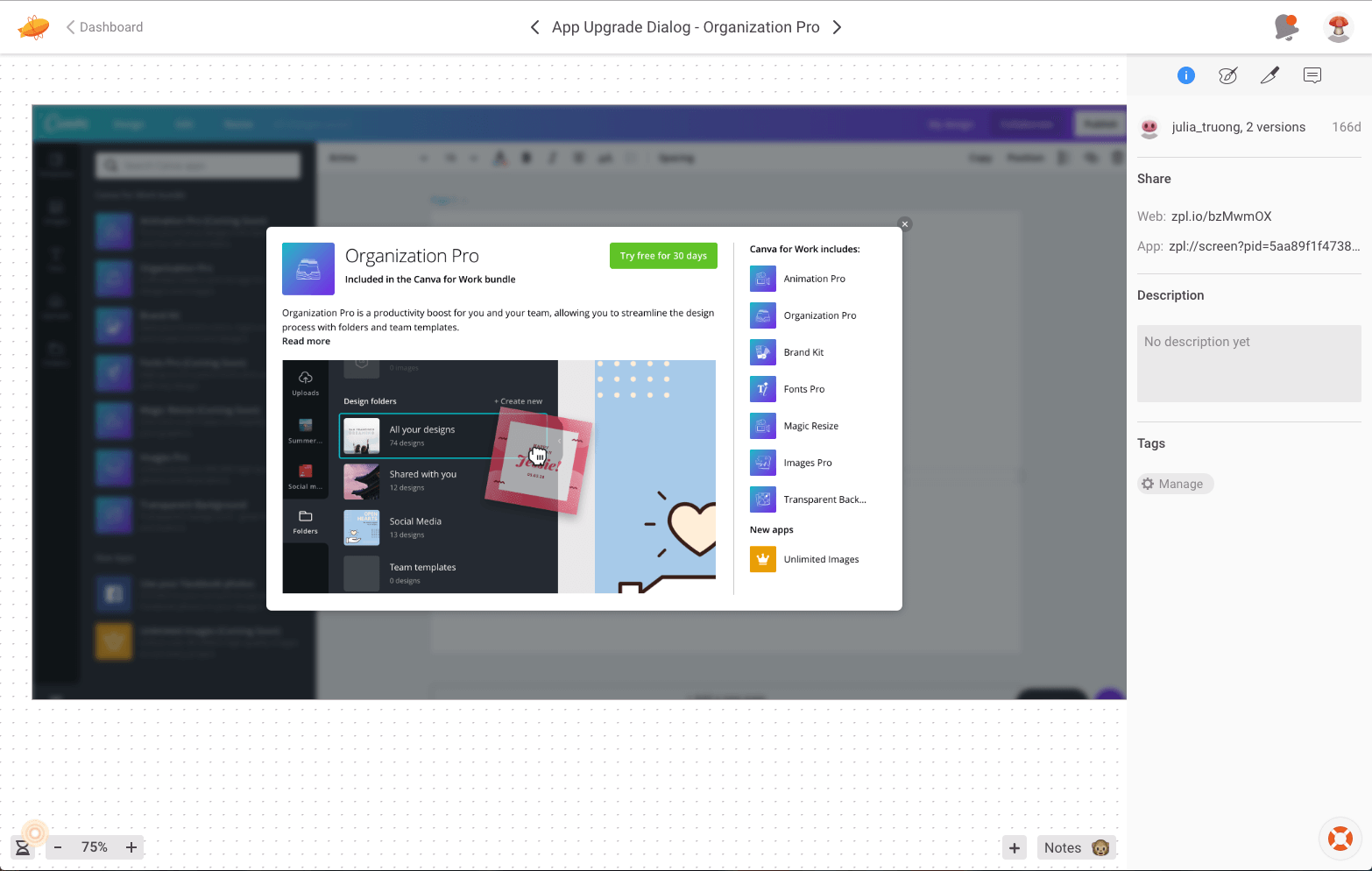Image resolution: width=1372 pixels, height=871 pixels.
Task: Click the App share link
Action: coord(1262,246)
